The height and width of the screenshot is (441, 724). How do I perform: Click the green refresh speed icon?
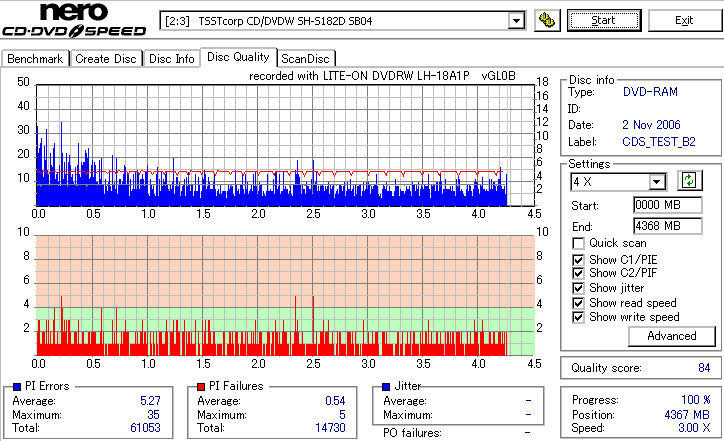(x=689, y=180)
